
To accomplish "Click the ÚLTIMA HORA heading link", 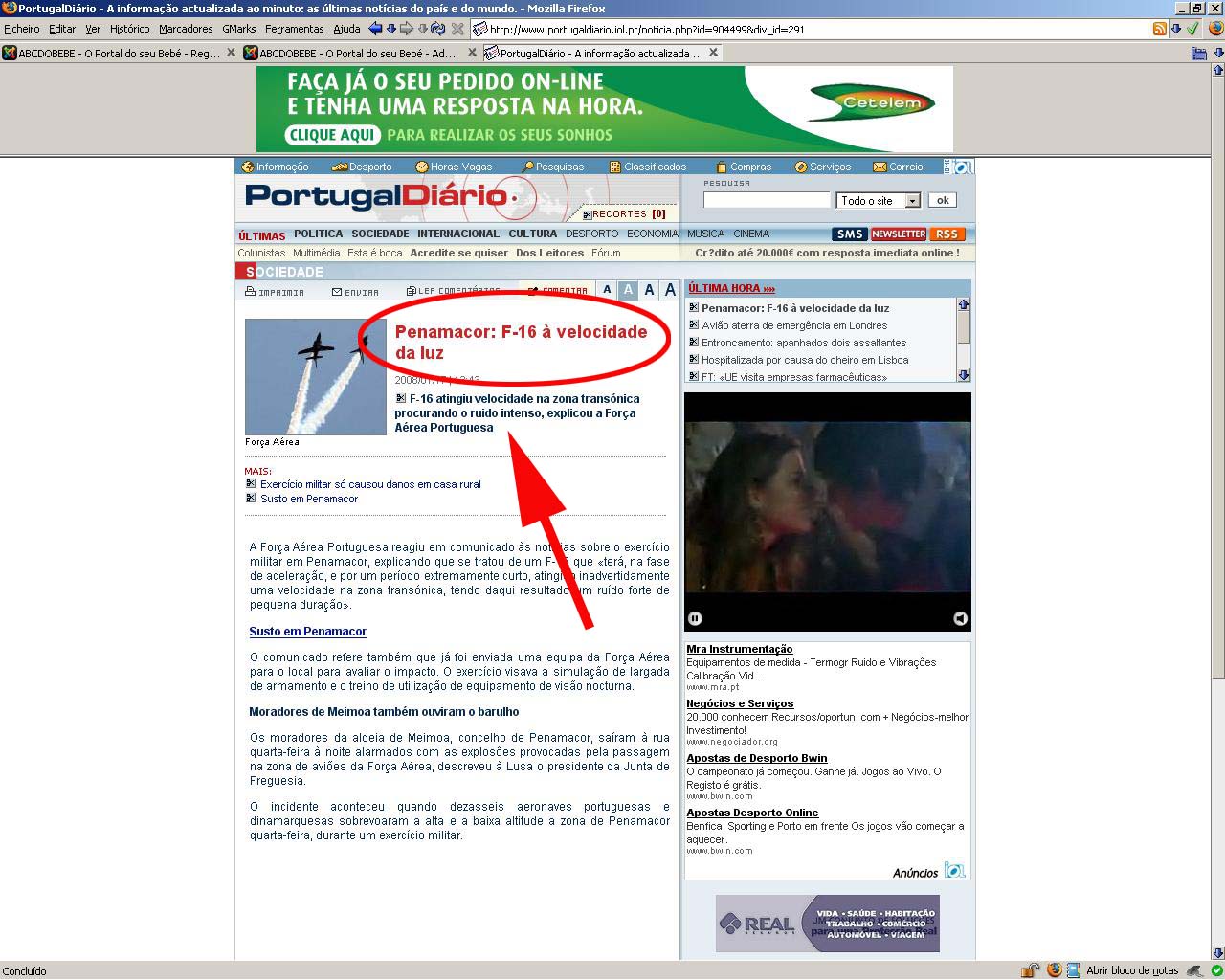I will [x=731, y=288].
